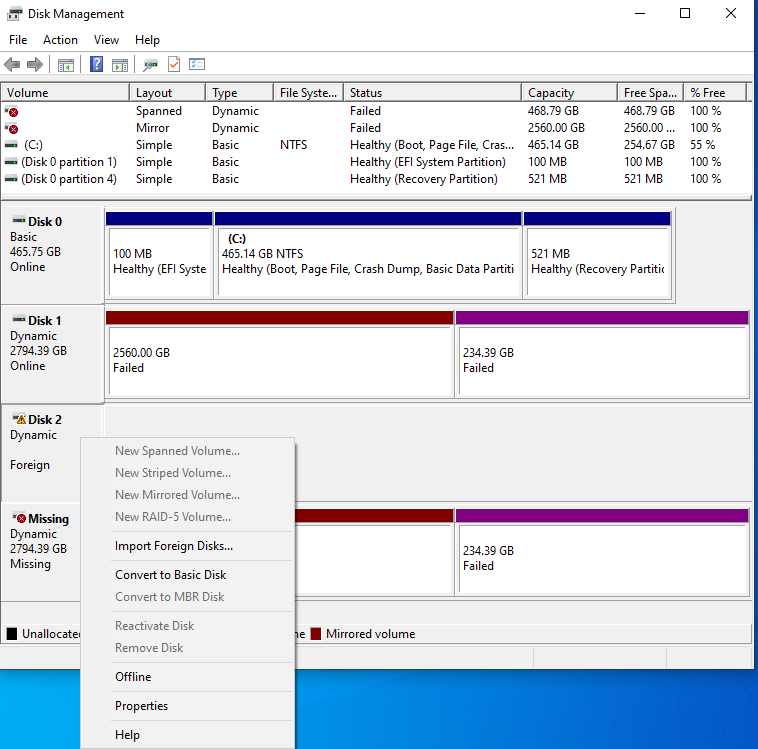Click the Disk 1 Dynamic 2794.39 GB label
This screenshot has height=749, width=758.
coord(52,354)
